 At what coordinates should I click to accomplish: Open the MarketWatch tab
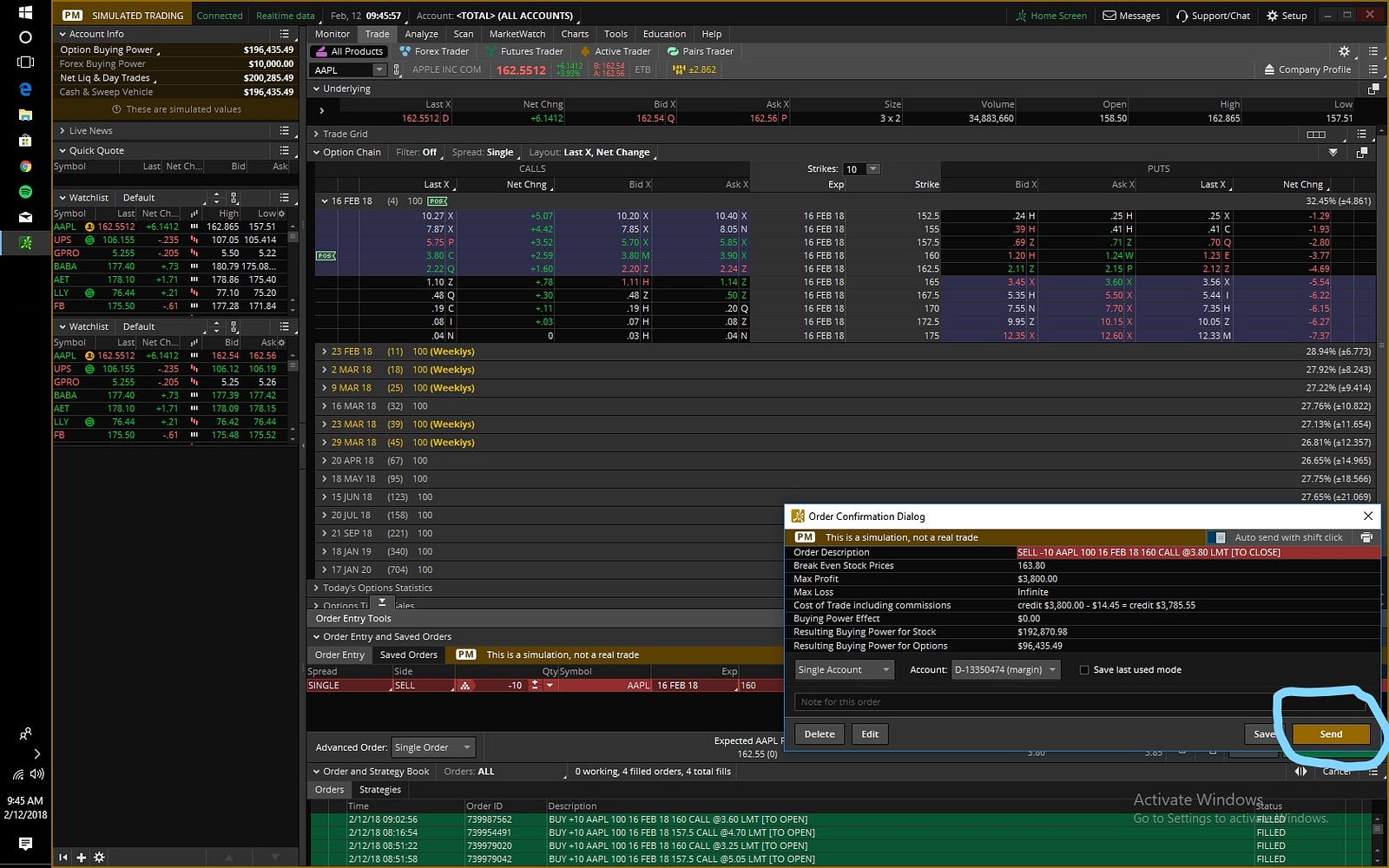[517, 34]
